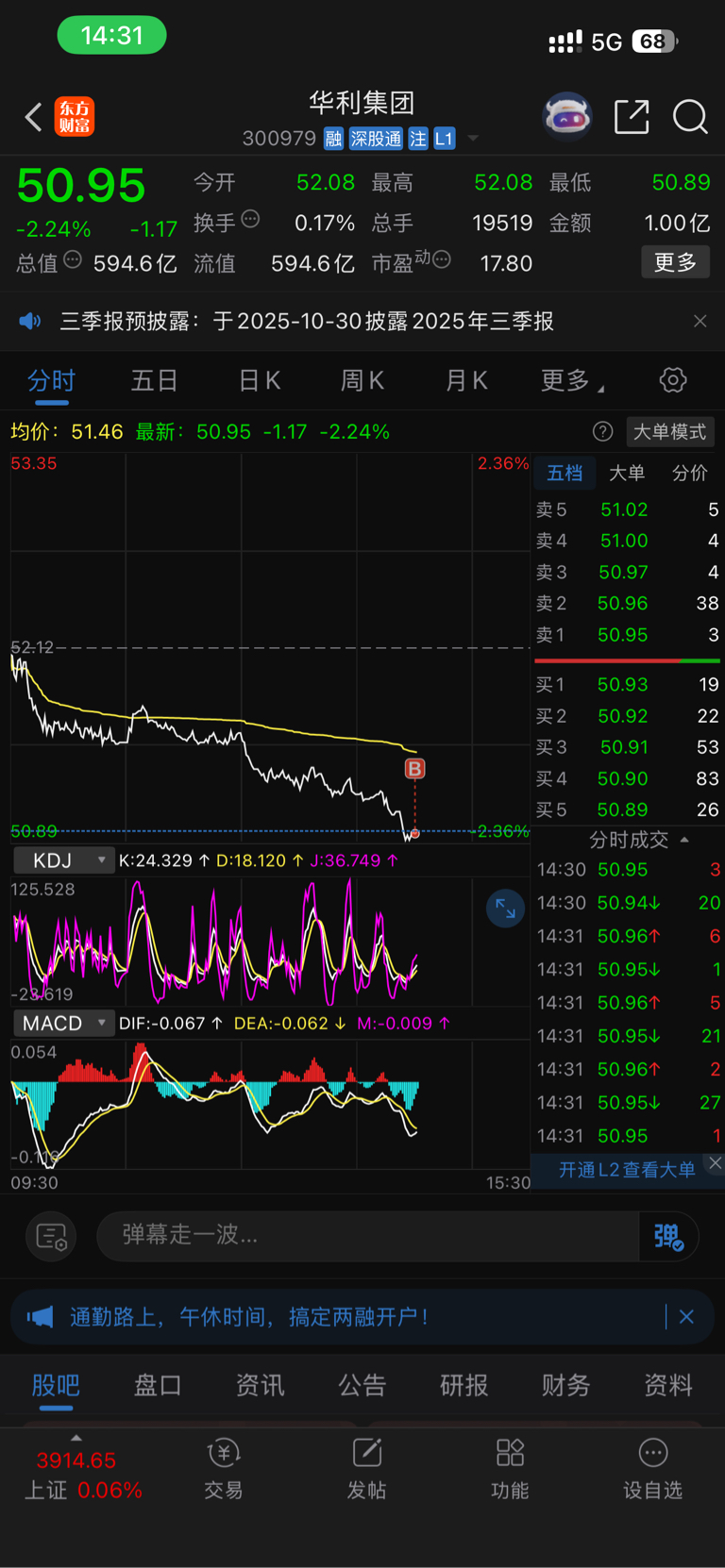Close the 两融开户 promotion banner
This screenshot has height=1568, width=725.
coord(686,1317)
